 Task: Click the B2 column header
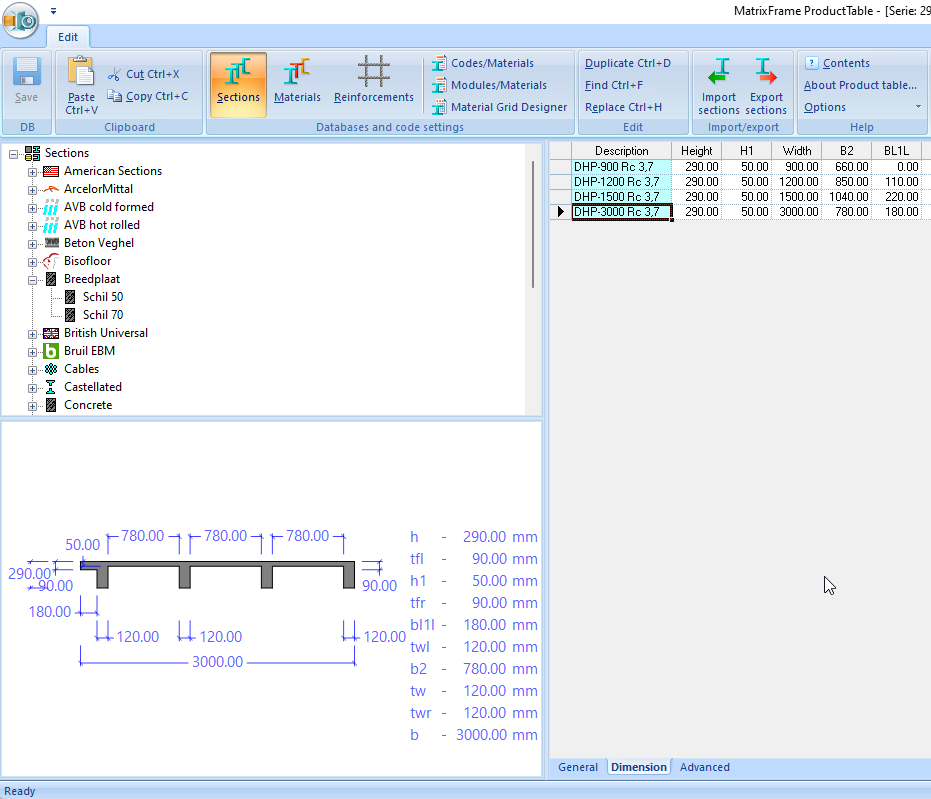[846, 151]
